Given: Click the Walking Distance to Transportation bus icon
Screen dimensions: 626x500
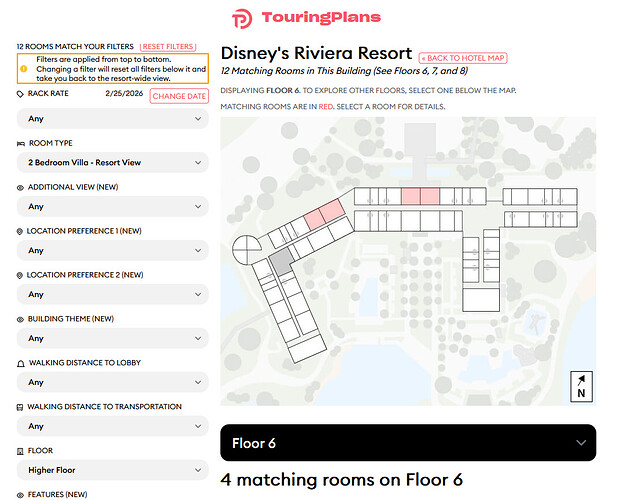Looking at the screenshot, I should tap(21, 407).
